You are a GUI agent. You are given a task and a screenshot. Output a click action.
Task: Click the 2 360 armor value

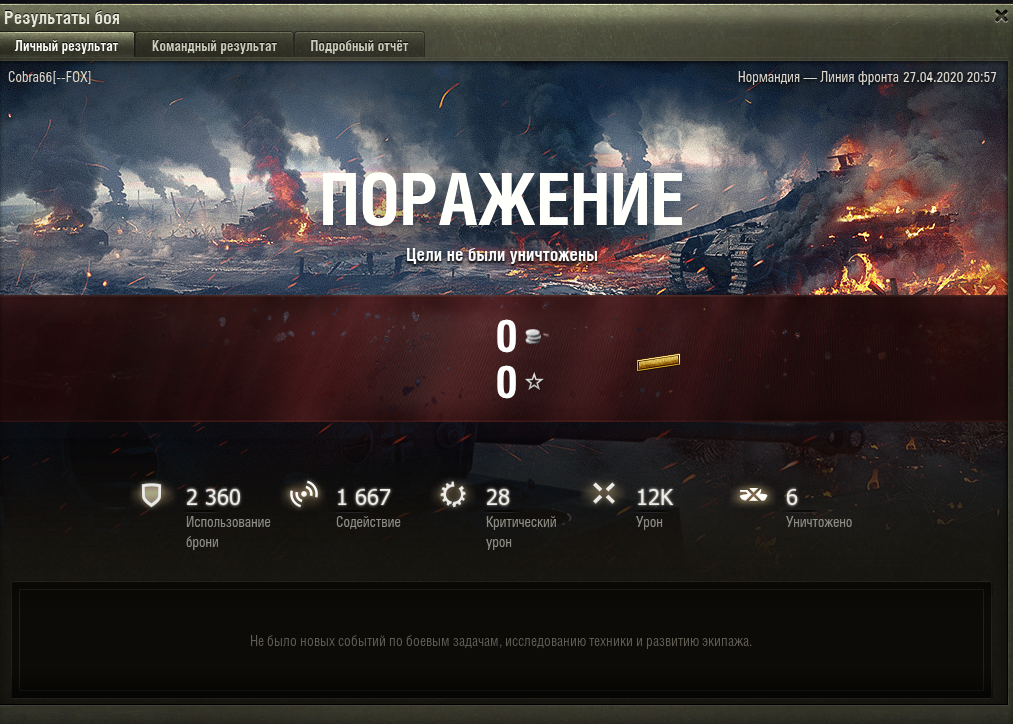point(213,497)
